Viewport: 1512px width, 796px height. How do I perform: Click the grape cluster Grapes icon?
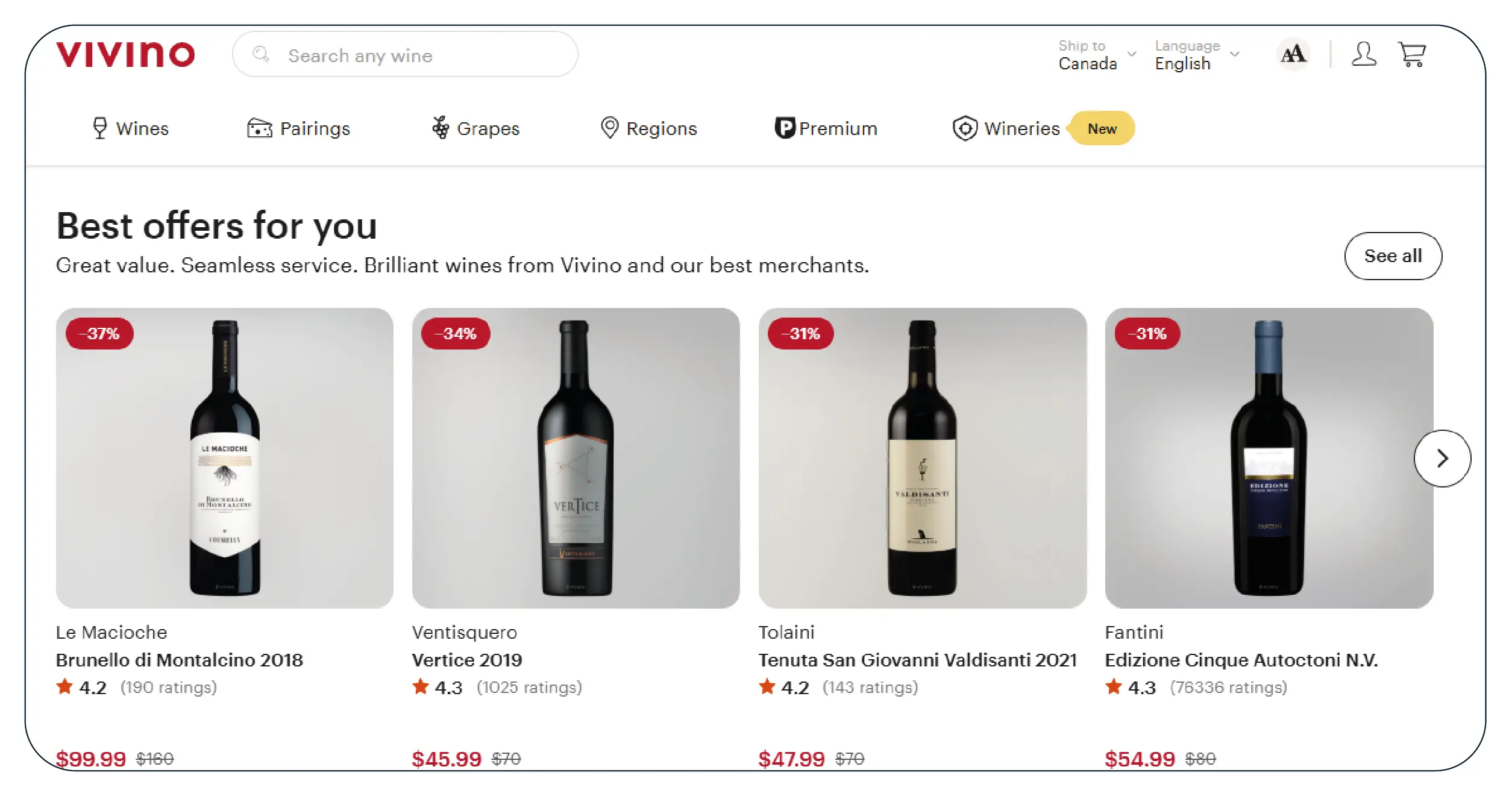(x=441, y=128)
